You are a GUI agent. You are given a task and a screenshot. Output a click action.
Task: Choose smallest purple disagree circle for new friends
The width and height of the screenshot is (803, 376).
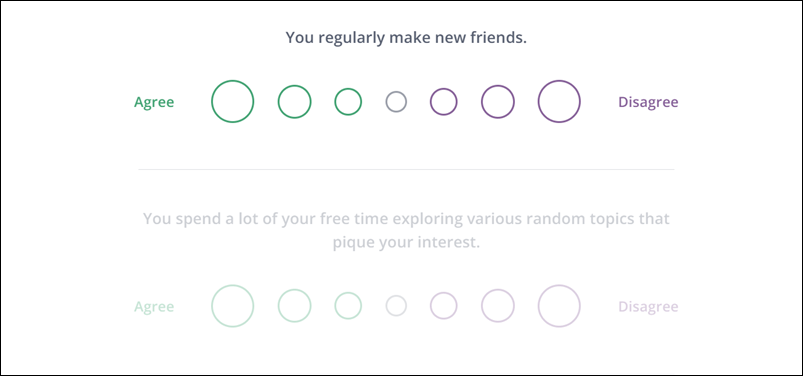point(443,101)
